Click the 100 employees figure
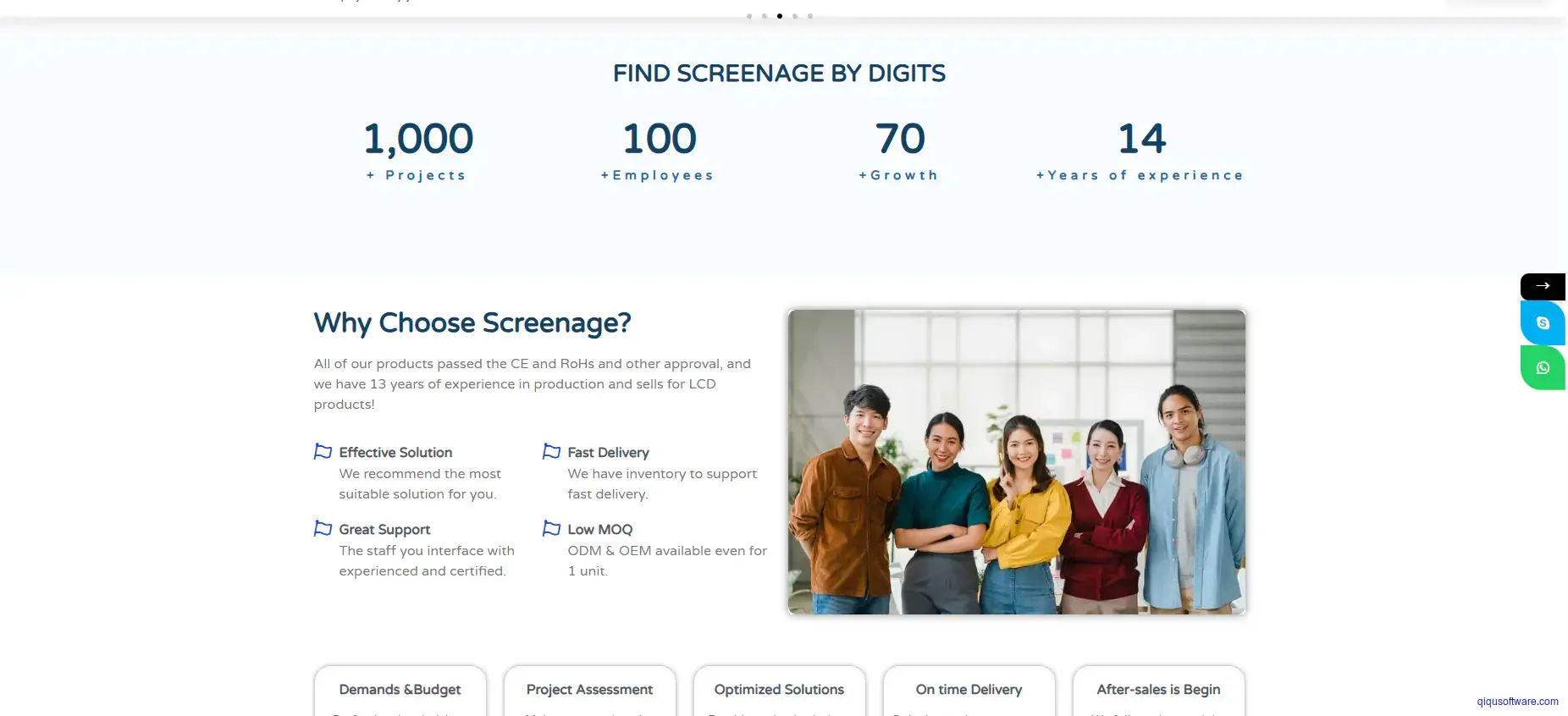Image resolution: width=1568 pixels, height=716 pixels. click(x=660, y=139)
